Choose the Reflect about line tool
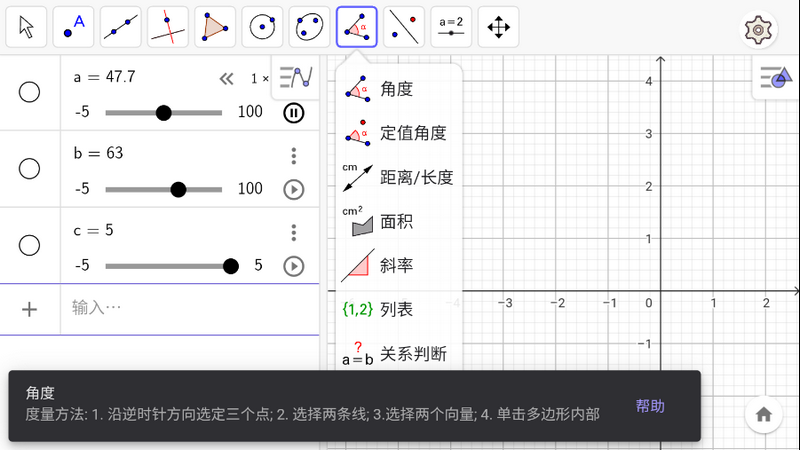 (404, 27)
